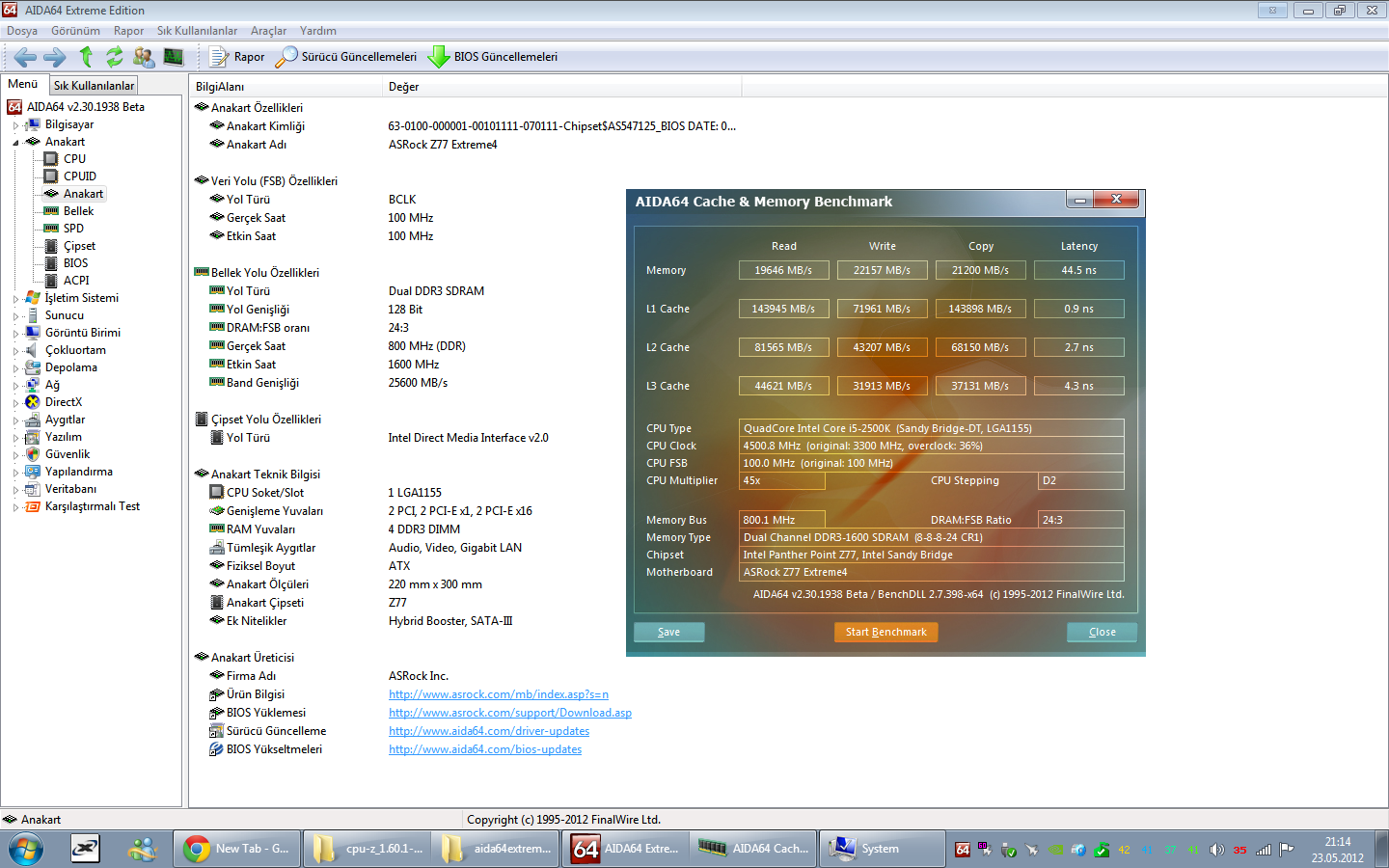Open the asrock.com product info link

click(499, 694)
